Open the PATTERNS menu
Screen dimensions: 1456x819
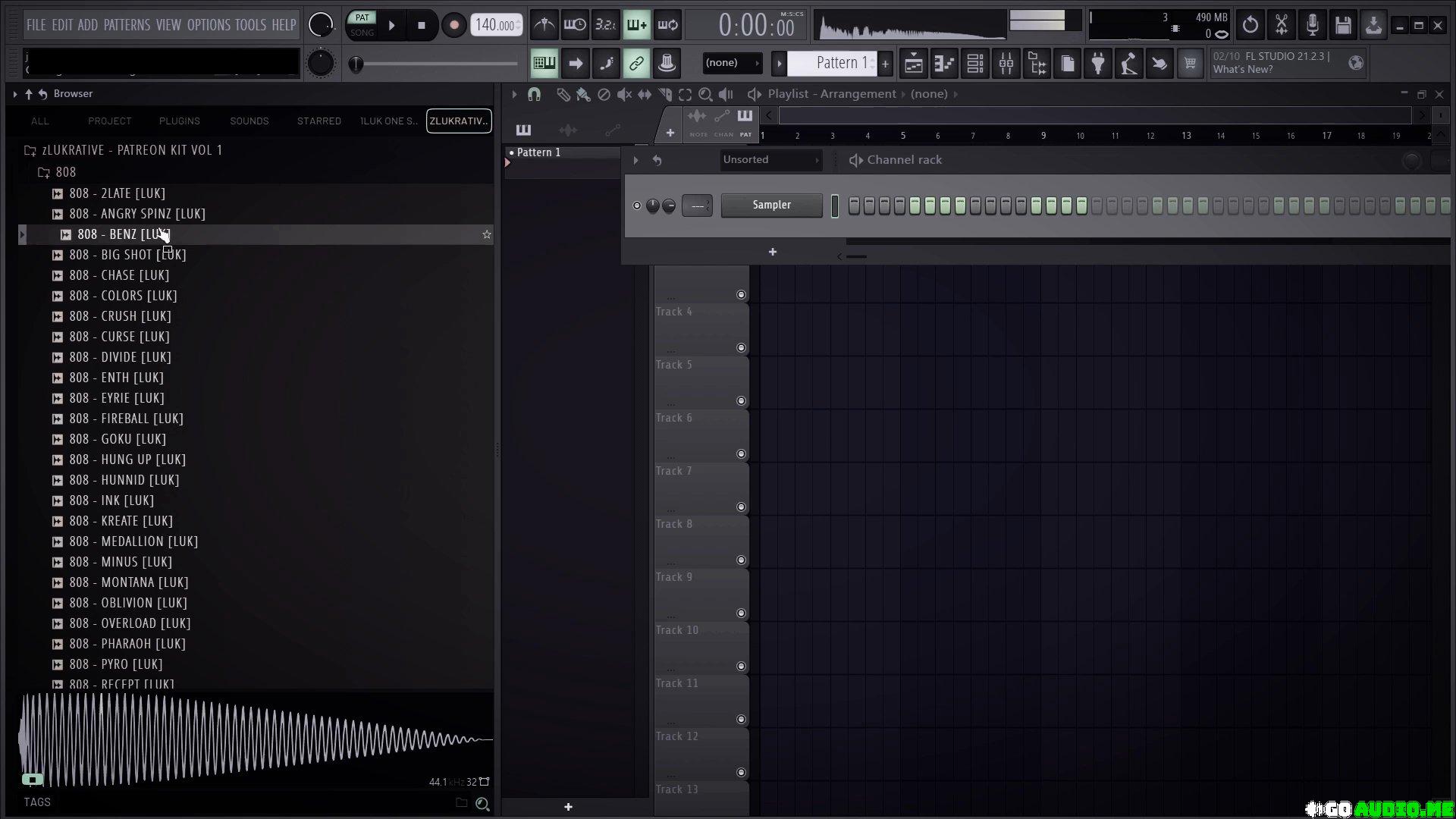point(127,25)
